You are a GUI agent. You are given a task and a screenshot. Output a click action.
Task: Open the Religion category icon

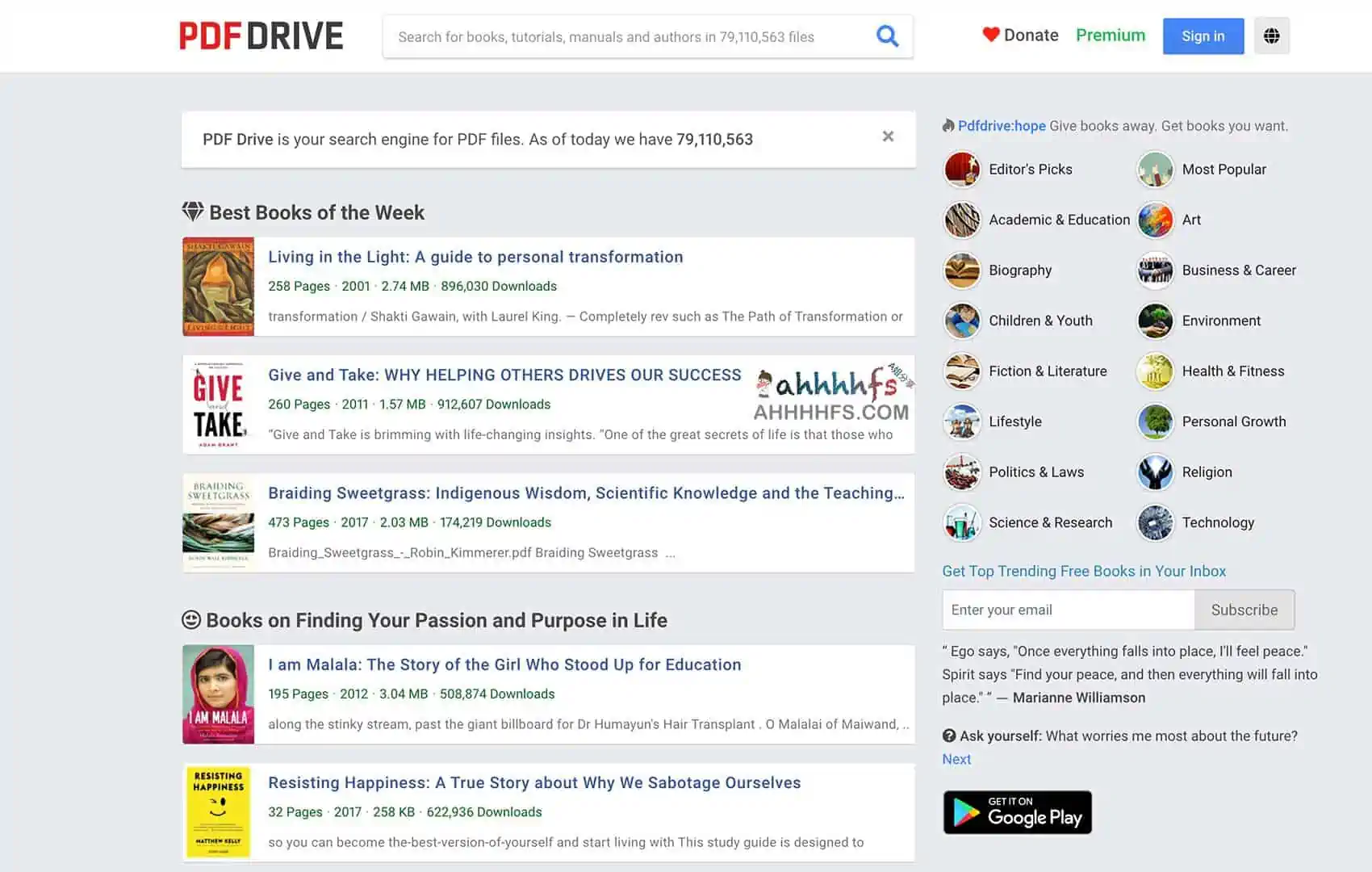pyautogui.click(x=1155, y=472)
